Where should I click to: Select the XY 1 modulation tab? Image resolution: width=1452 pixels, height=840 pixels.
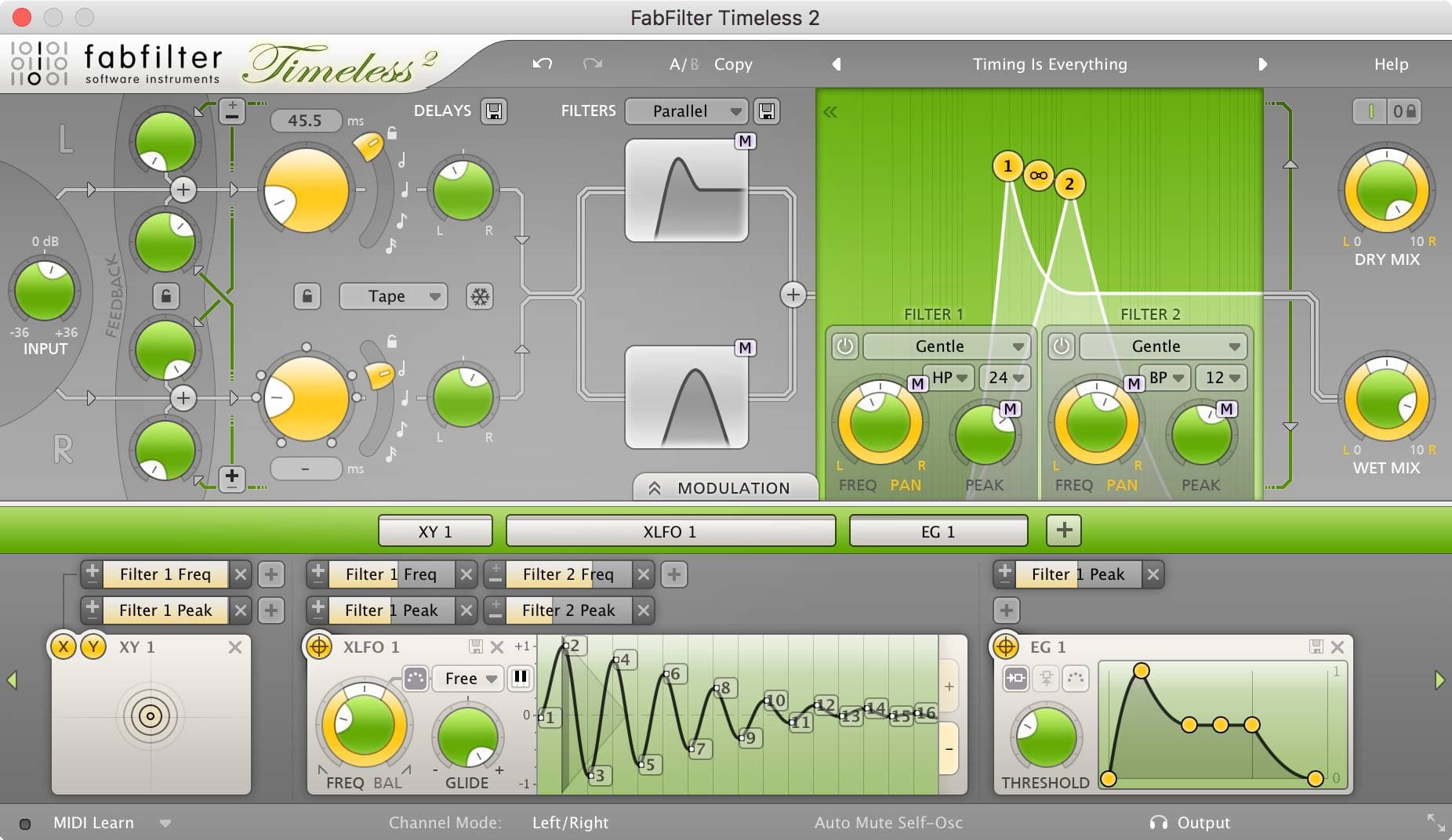[434, 530]
